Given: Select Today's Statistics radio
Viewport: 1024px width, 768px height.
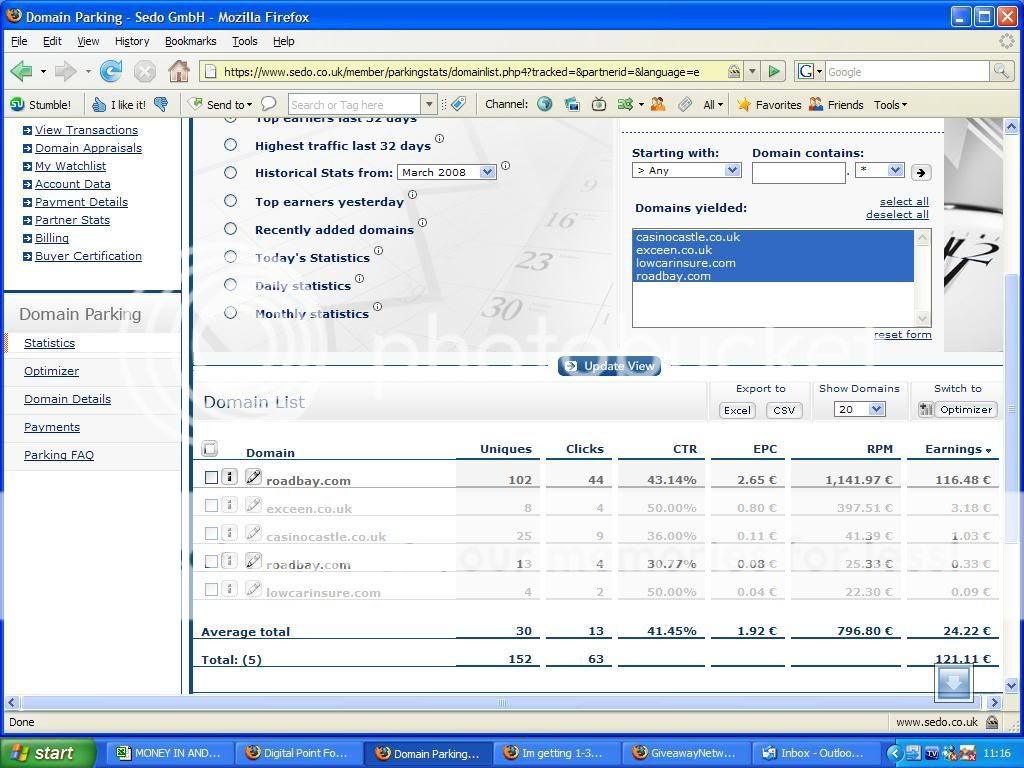Looking at the screenshot, I should [x=231, y=257].
